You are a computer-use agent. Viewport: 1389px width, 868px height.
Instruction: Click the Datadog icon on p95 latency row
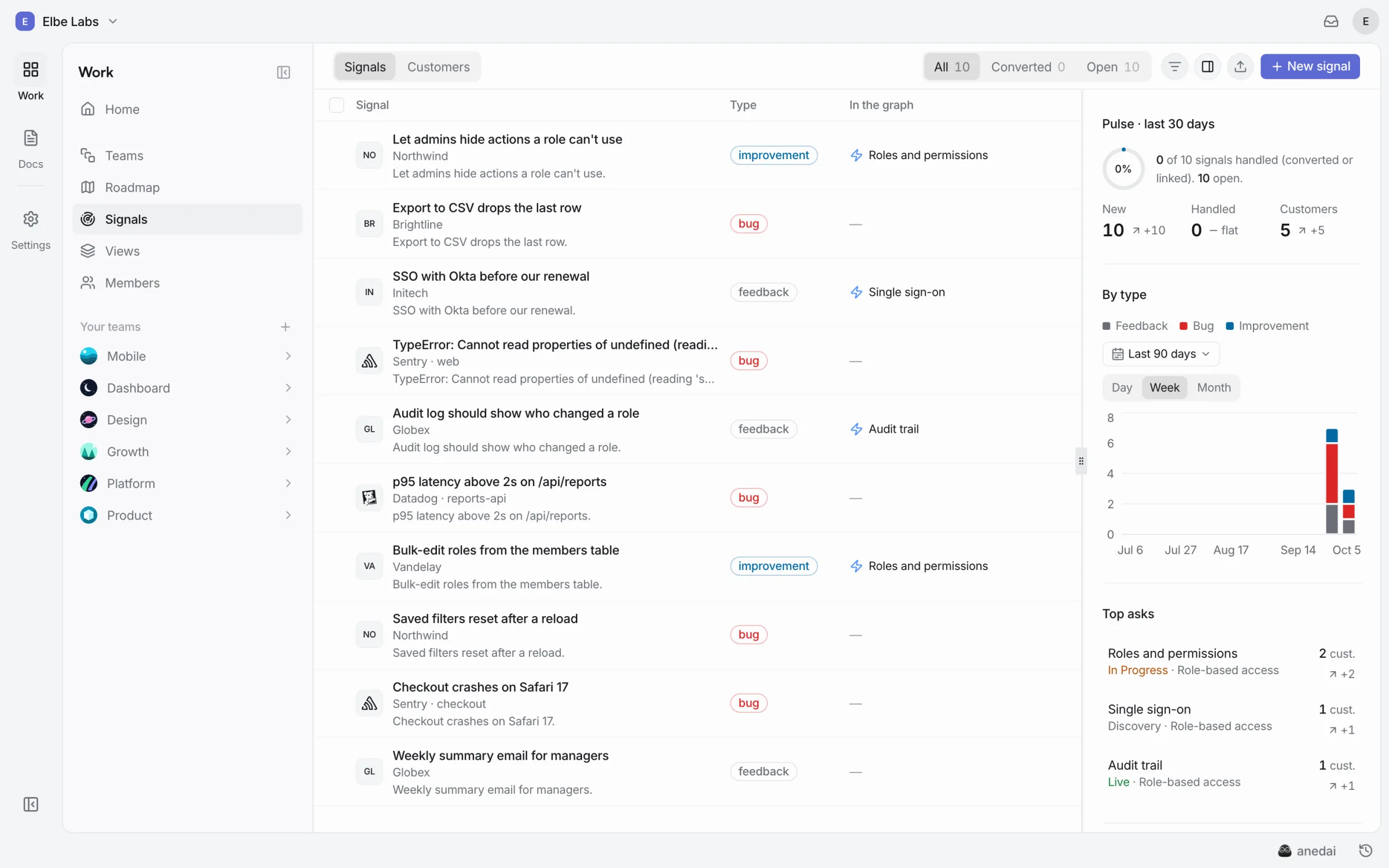pos(369,498)
